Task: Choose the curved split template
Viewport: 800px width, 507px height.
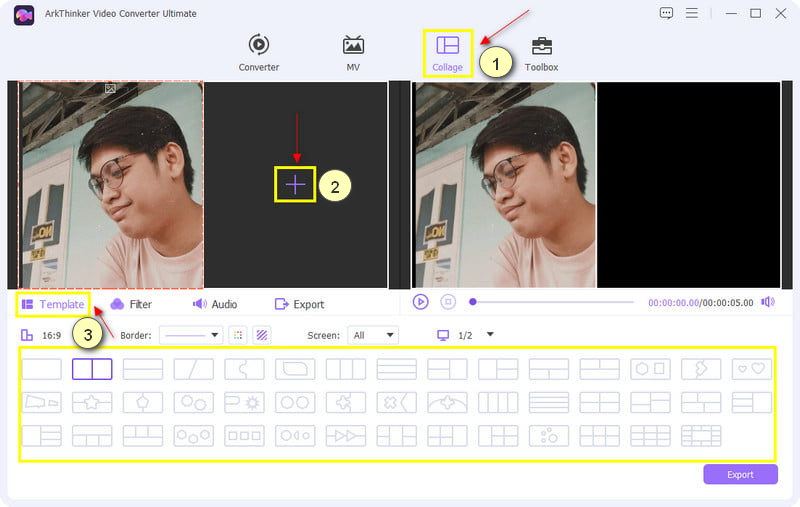Action: click(x=244, y=369)
